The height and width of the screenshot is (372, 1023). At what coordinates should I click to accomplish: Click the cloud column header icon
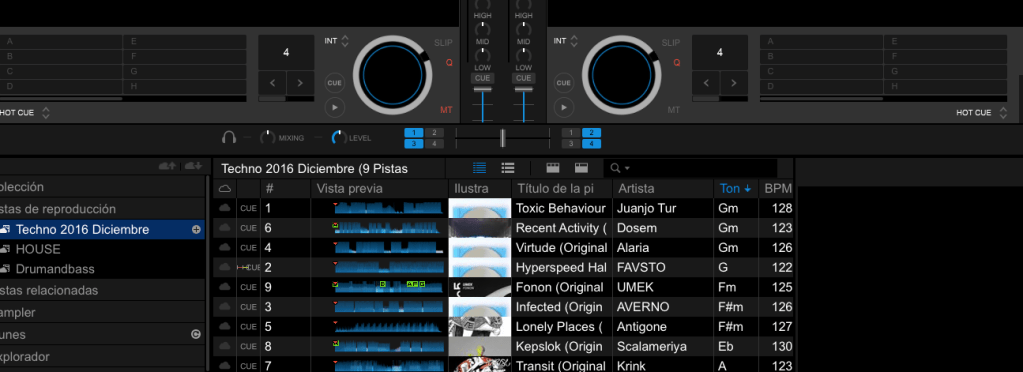225,189
